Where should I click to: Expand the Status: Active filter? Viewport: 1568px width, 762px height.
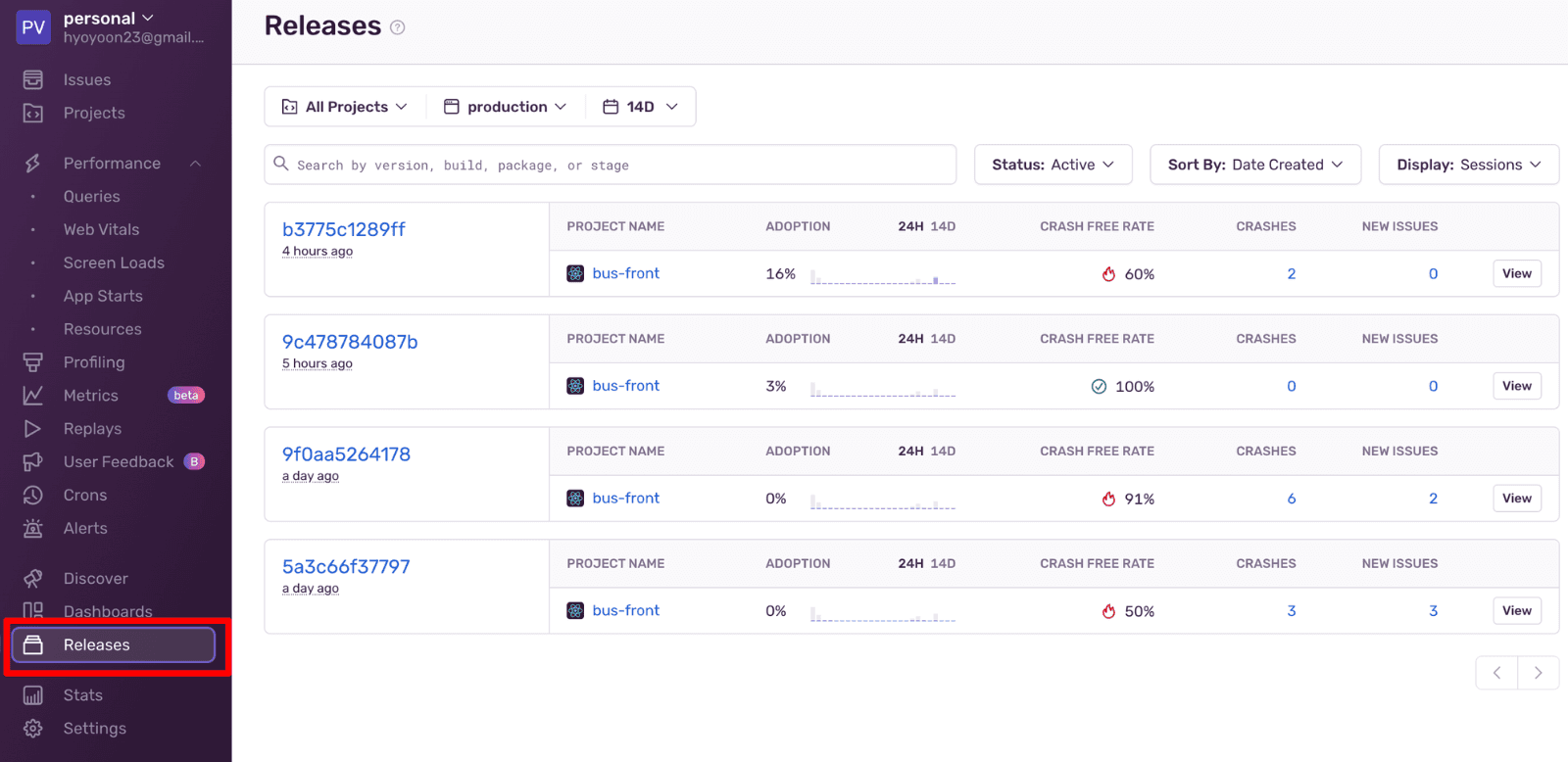click(1053, 165)
